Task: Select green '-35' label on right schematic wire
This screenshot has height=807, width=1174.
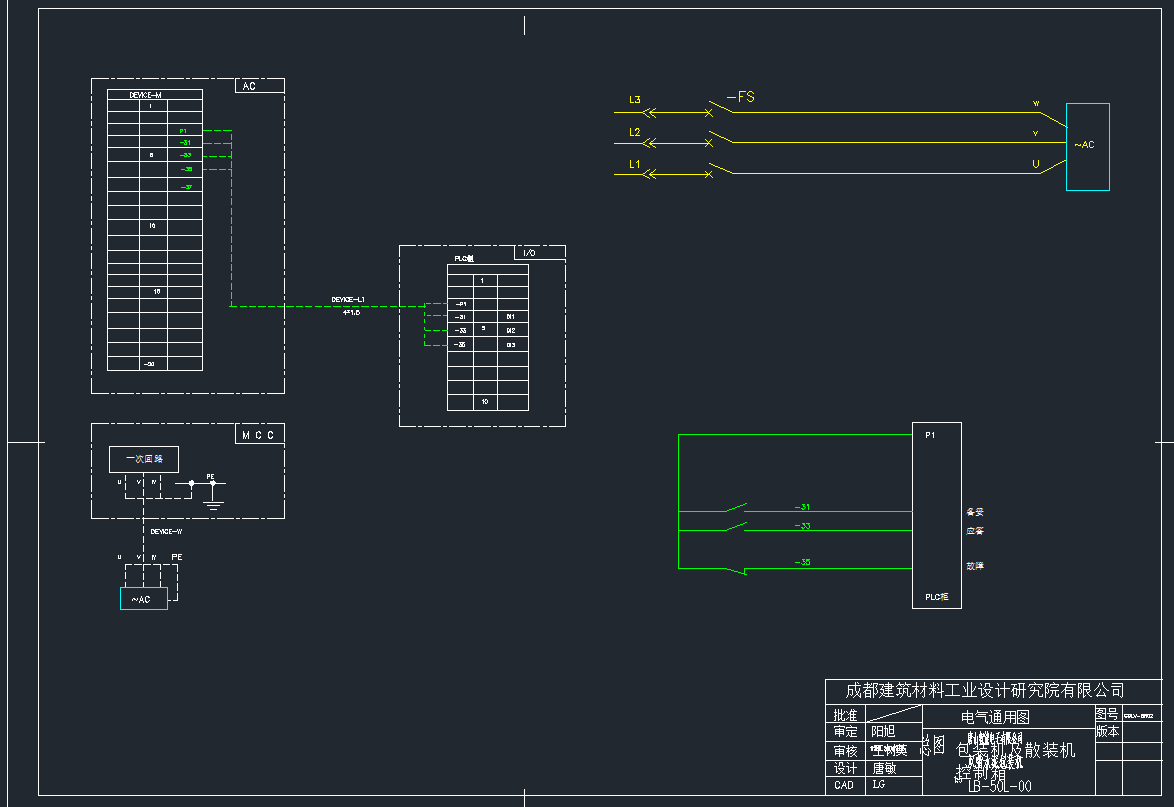Action: (x=802, y=561)
